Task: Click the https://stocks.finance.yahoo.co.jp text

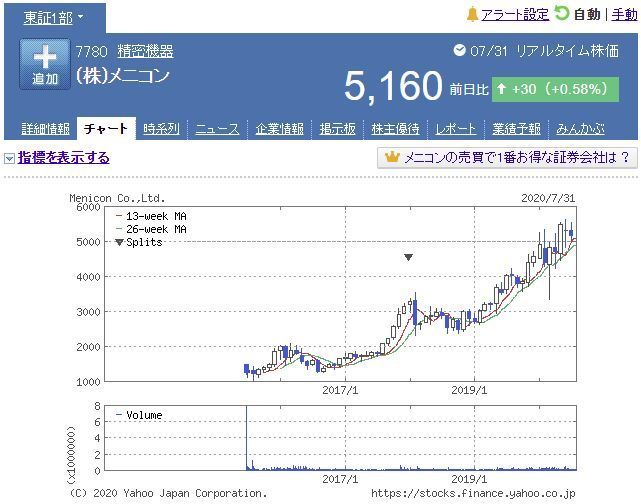Action: [x=473, y=493]
